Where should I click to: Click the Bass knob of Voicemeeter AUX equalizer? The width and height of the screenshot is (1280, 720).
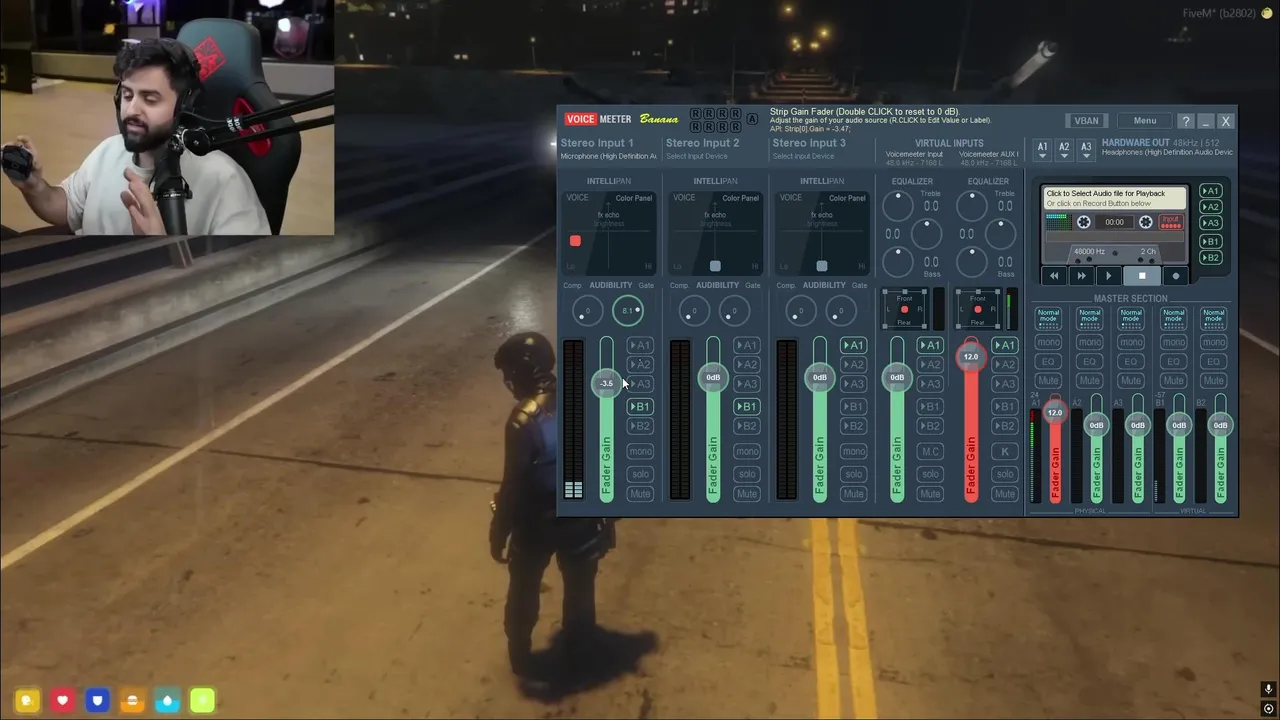point(972,262)
